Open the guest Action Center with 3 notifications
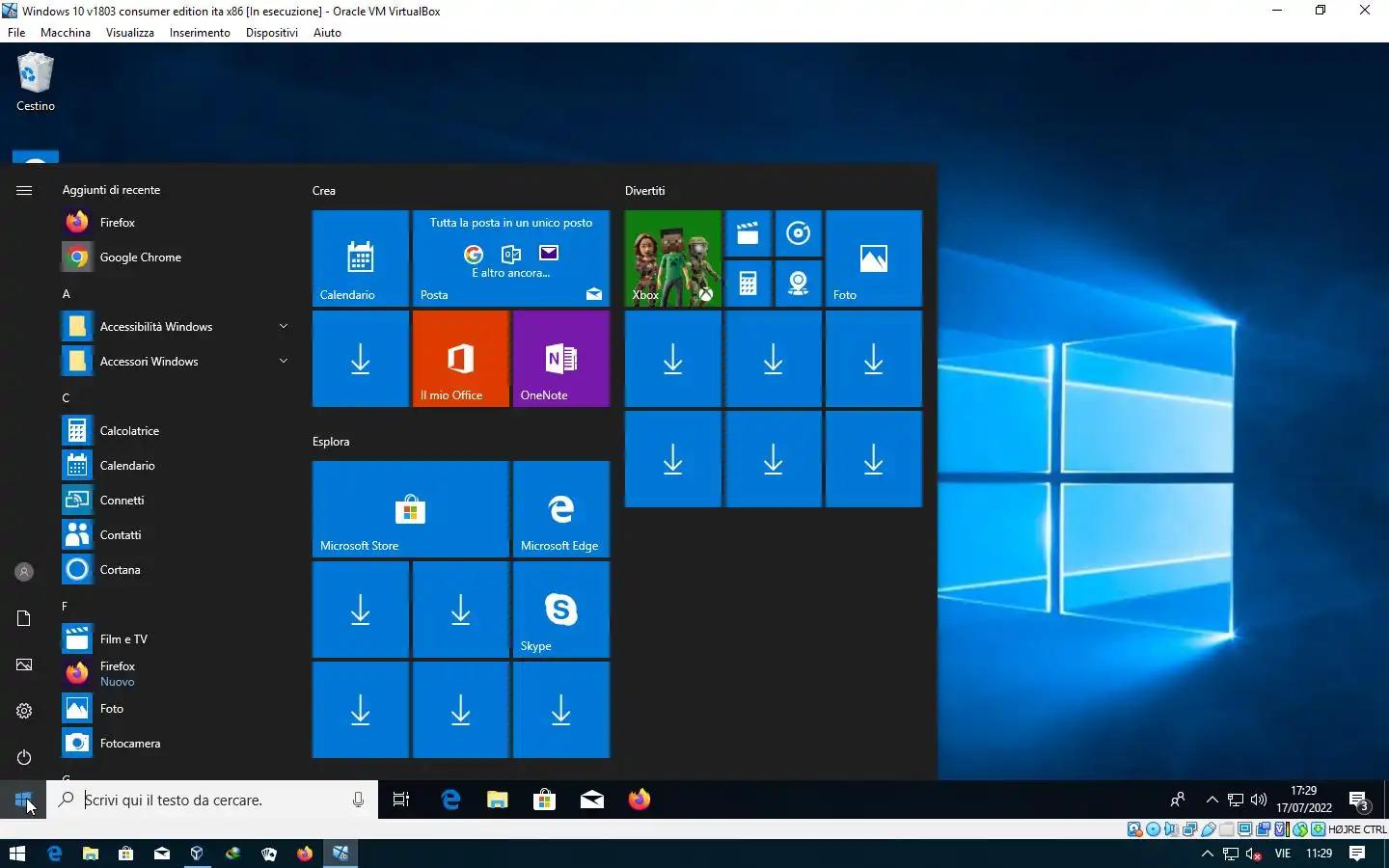 click(1359, 800)
